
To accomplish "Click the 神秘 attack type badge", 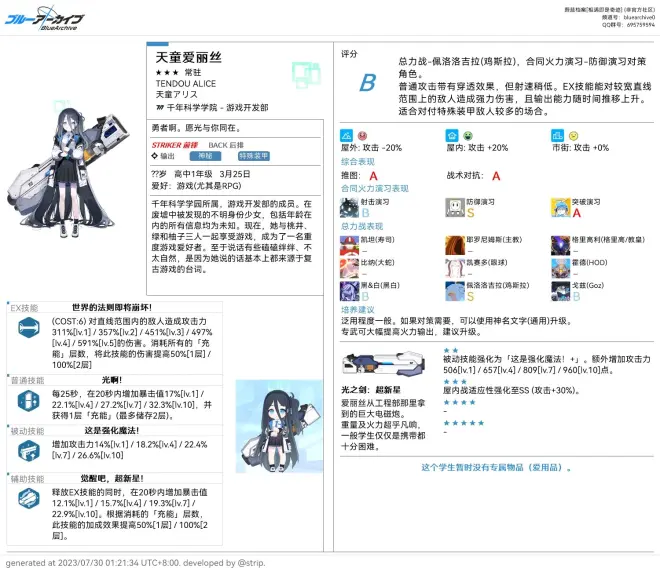I will click(x=206, y=156).
